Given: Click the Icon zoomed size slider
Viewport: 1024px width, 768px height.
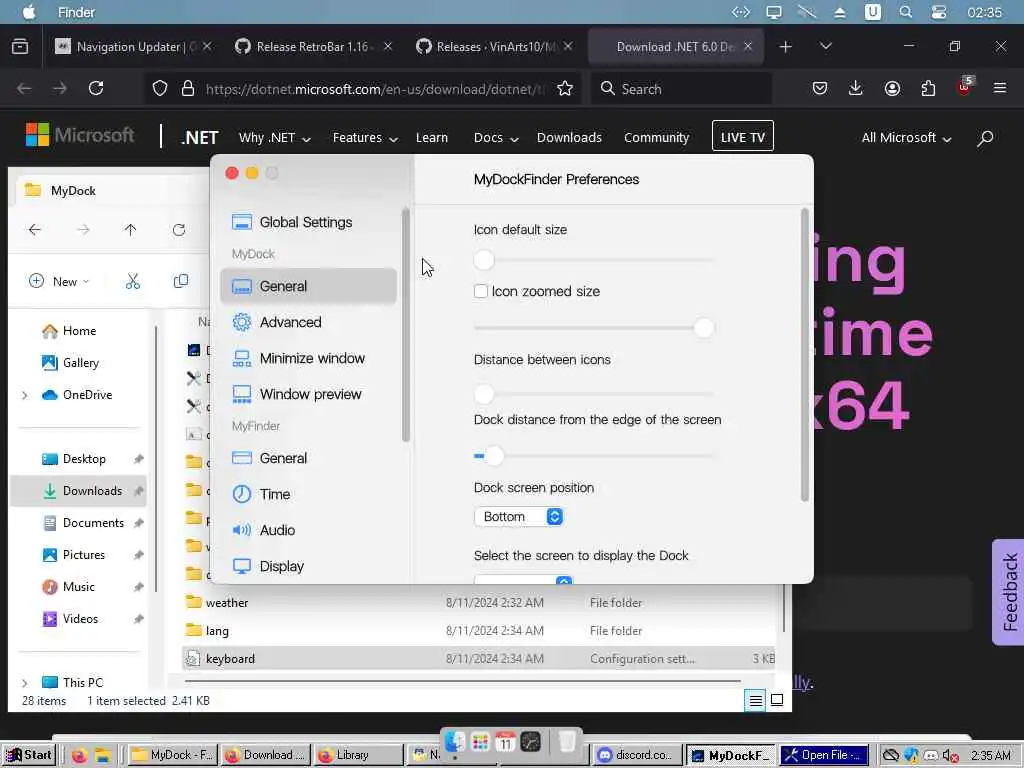Looking at the screenshot, I should (x=594, y=328).
